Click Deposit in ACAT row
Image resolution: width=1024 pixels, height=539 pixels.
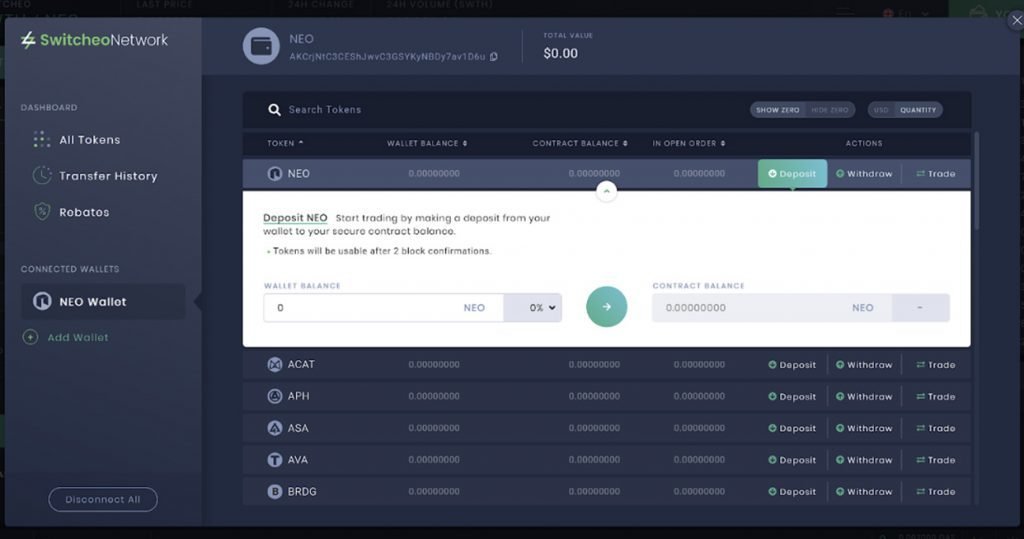click(792, 365)
